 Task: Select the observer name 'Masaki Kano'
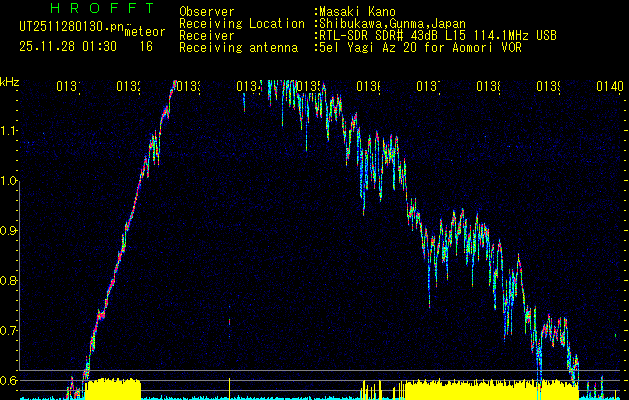click(357, 12)
